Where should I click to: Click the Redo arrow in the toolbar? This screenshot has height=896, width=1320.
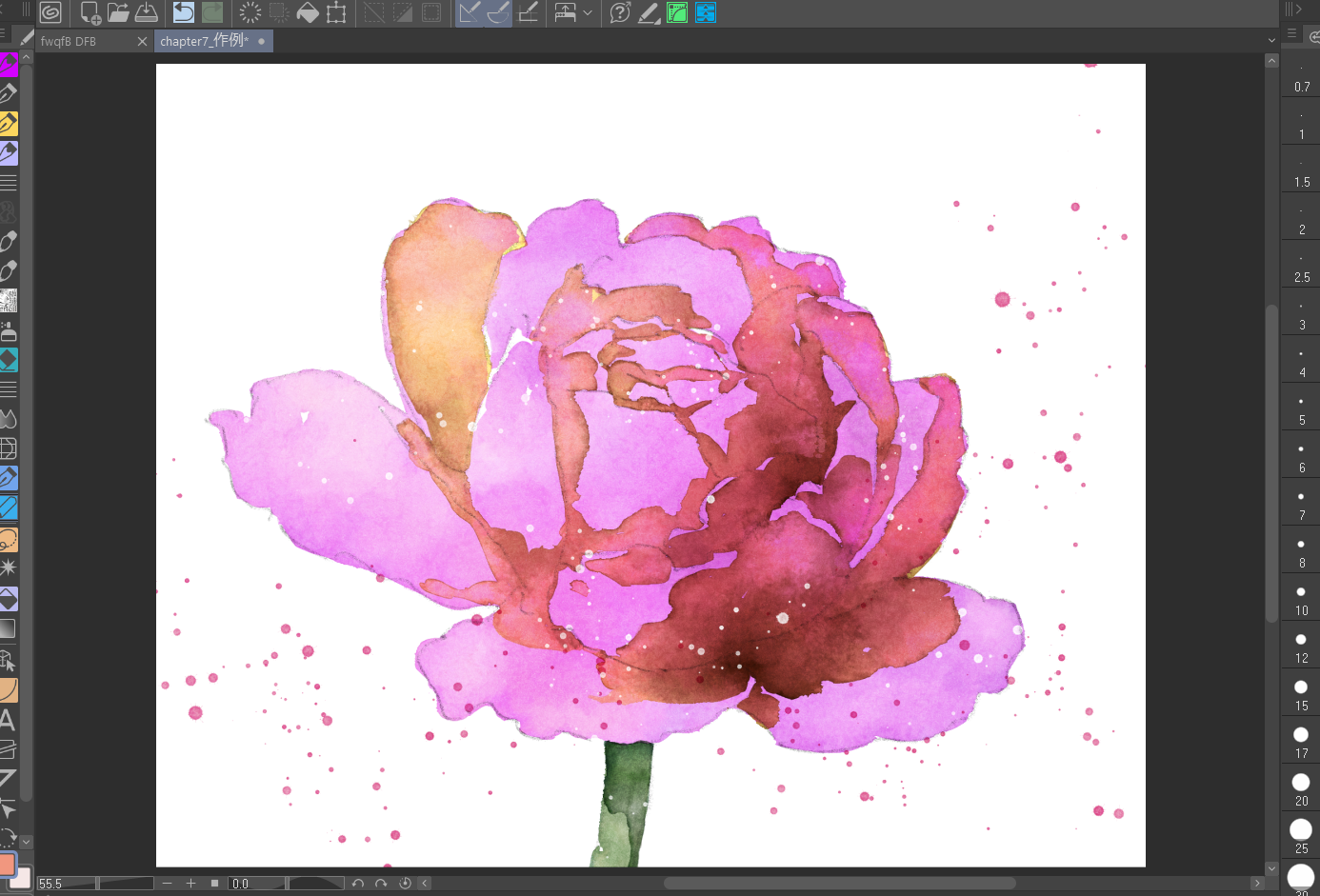click(x=212, y=12)
